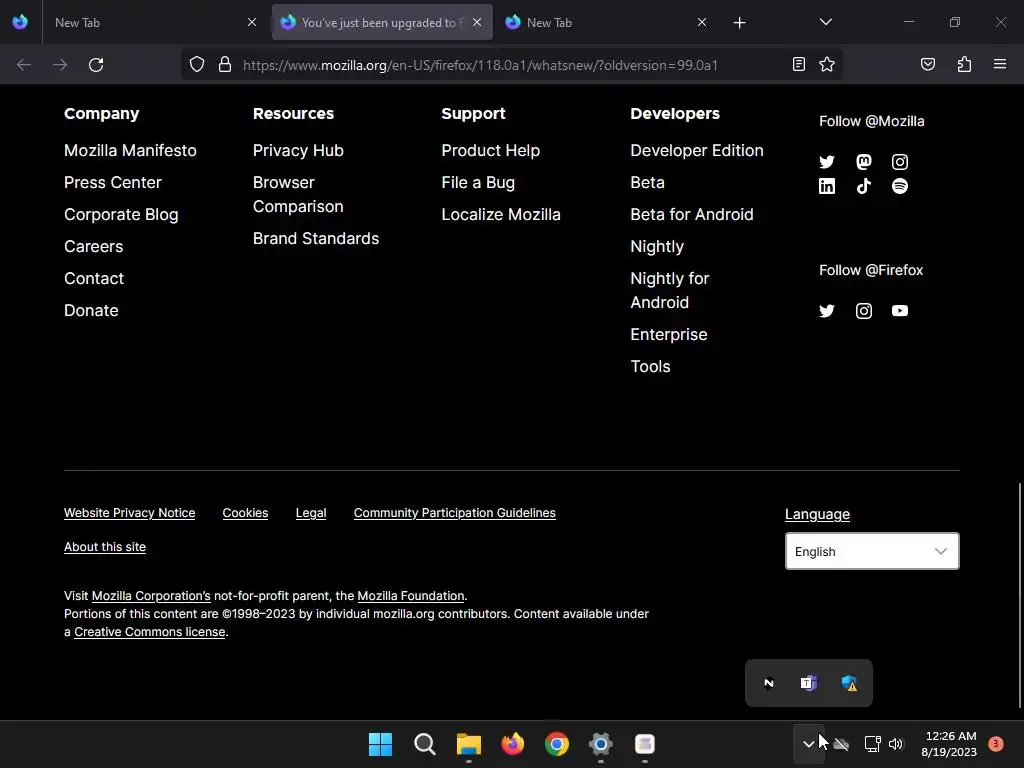Open Windows Security tray icon
1024x768 pixels.
tap(849, 683)
